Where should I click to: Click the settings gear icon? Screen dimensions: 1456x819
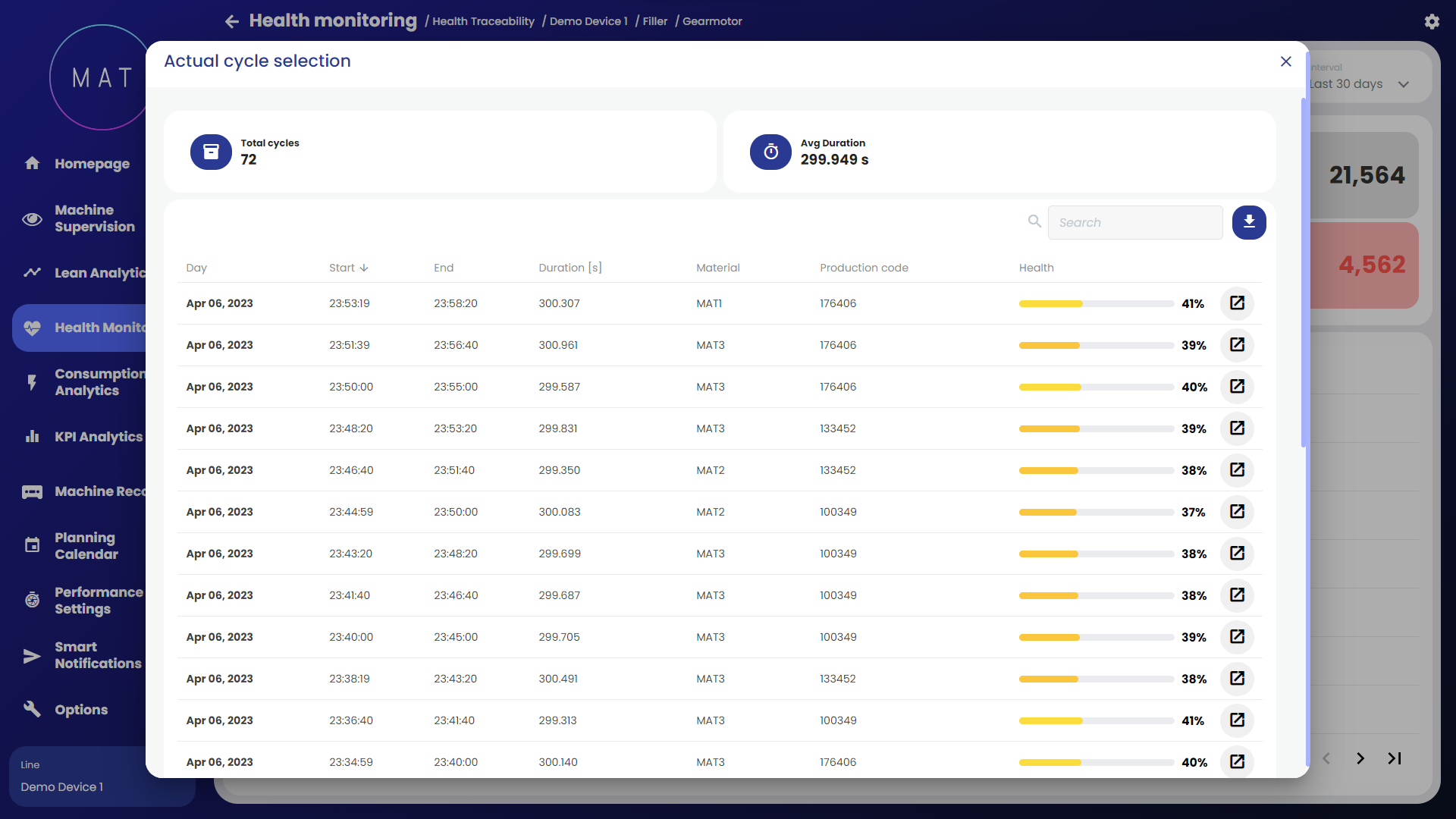click(x=1431, y=21)
